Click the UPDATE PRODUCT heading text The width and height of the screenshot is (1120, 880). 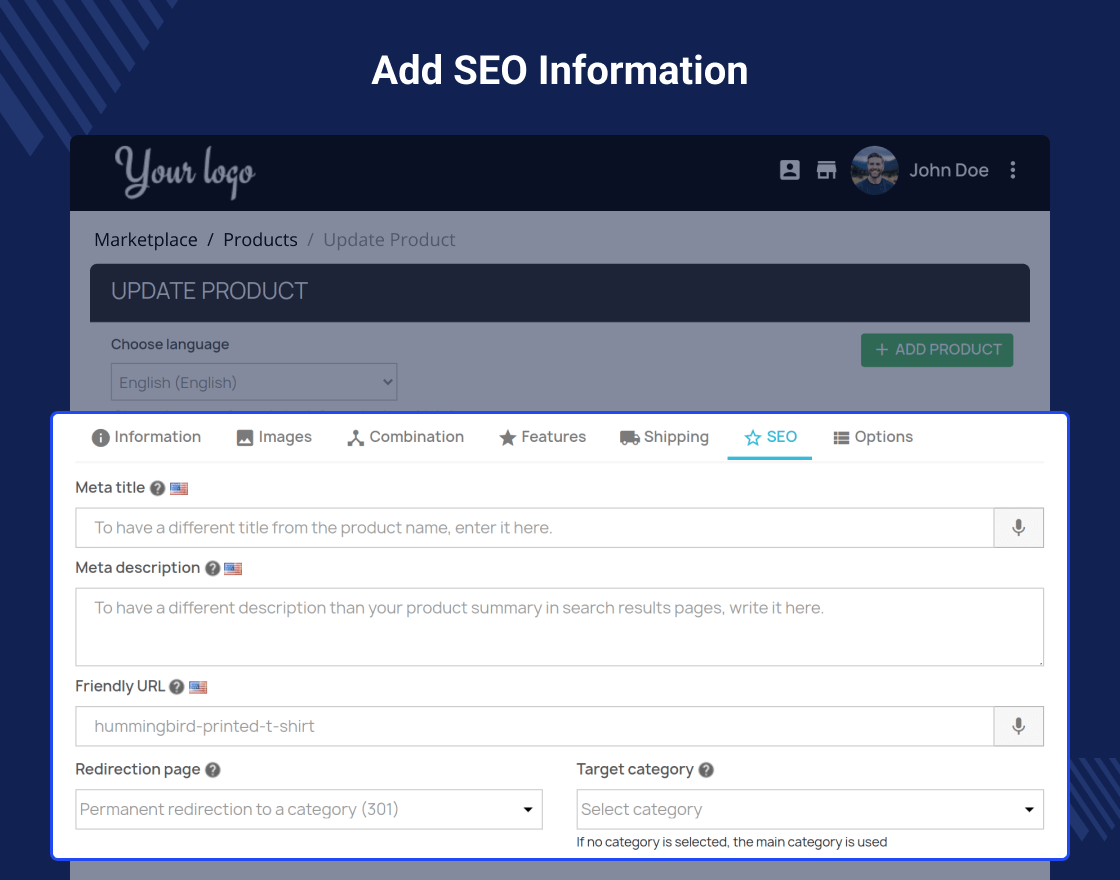click(x=209, y=291)
